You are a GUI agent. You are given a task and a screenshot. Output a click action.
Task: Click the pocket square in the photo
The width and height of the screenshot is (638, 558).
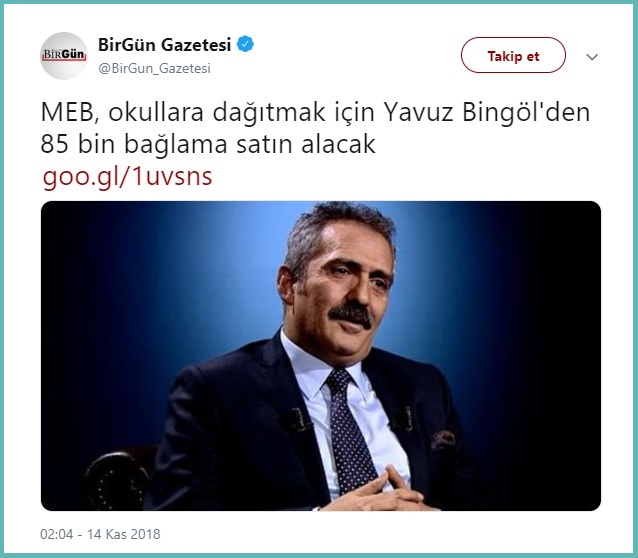point(443,440)
